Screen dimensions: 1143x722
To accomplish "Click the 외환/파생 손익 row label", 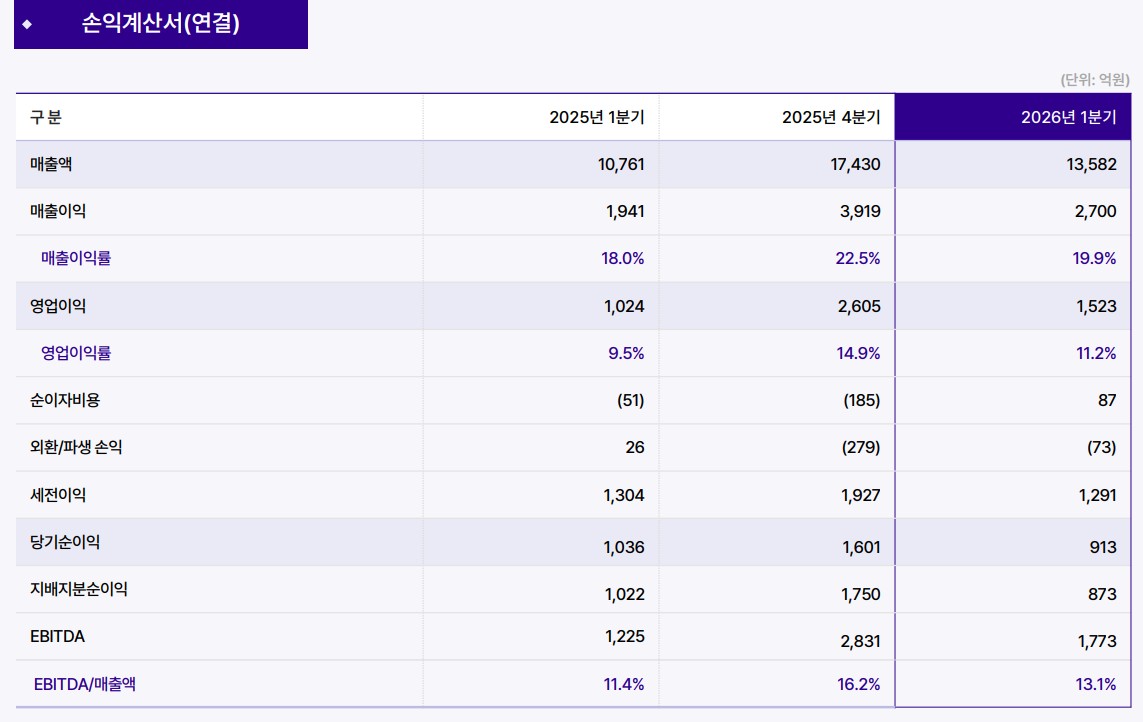I will click(76, 447).
